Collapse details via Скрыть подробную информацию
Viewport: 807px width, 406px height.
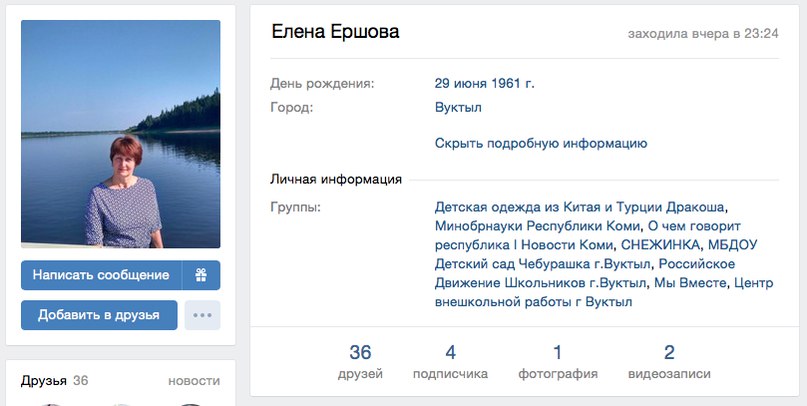click(541, 143)
